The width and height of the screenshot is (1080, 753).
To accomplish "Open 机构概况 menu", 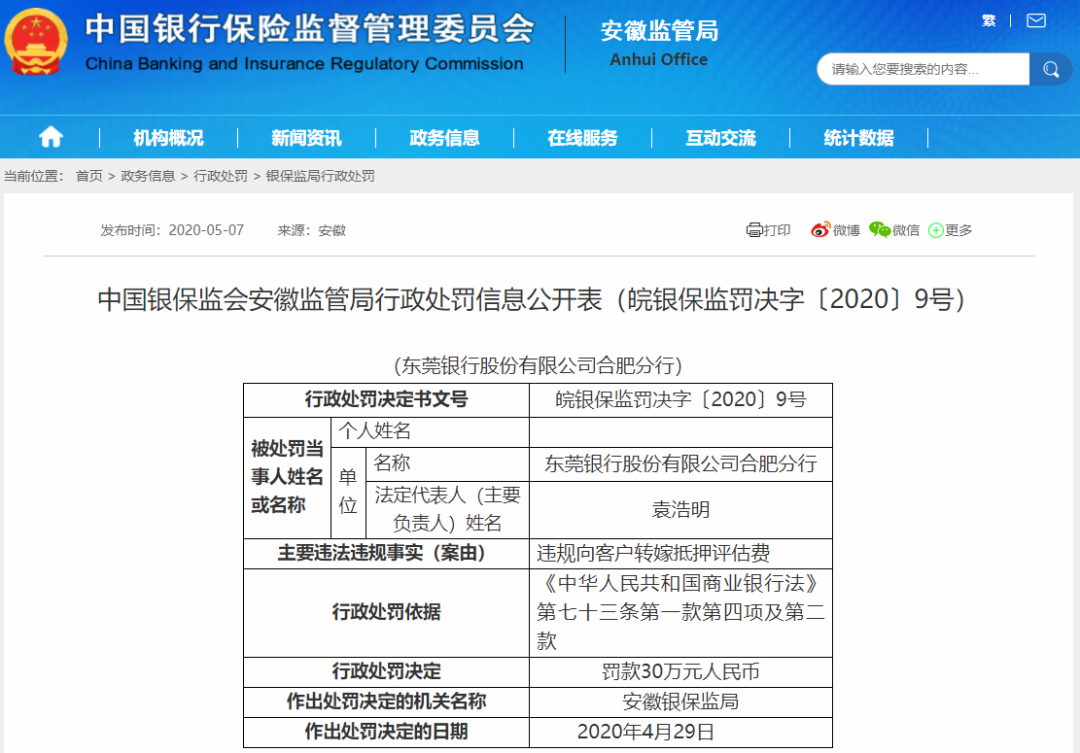I will tap(168, 138).
